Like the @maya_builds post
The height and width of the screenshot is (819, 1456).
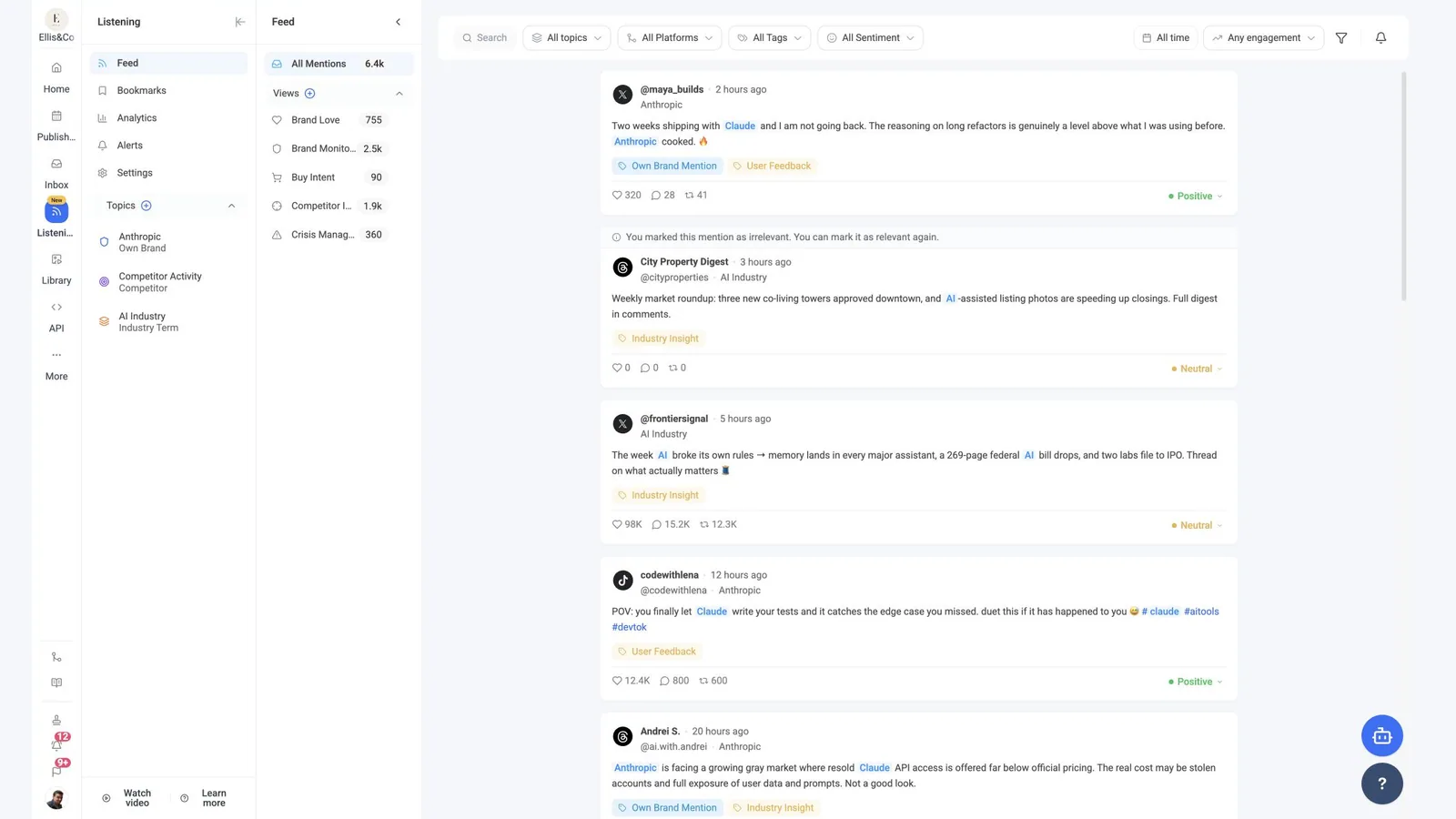click(617, 196)
